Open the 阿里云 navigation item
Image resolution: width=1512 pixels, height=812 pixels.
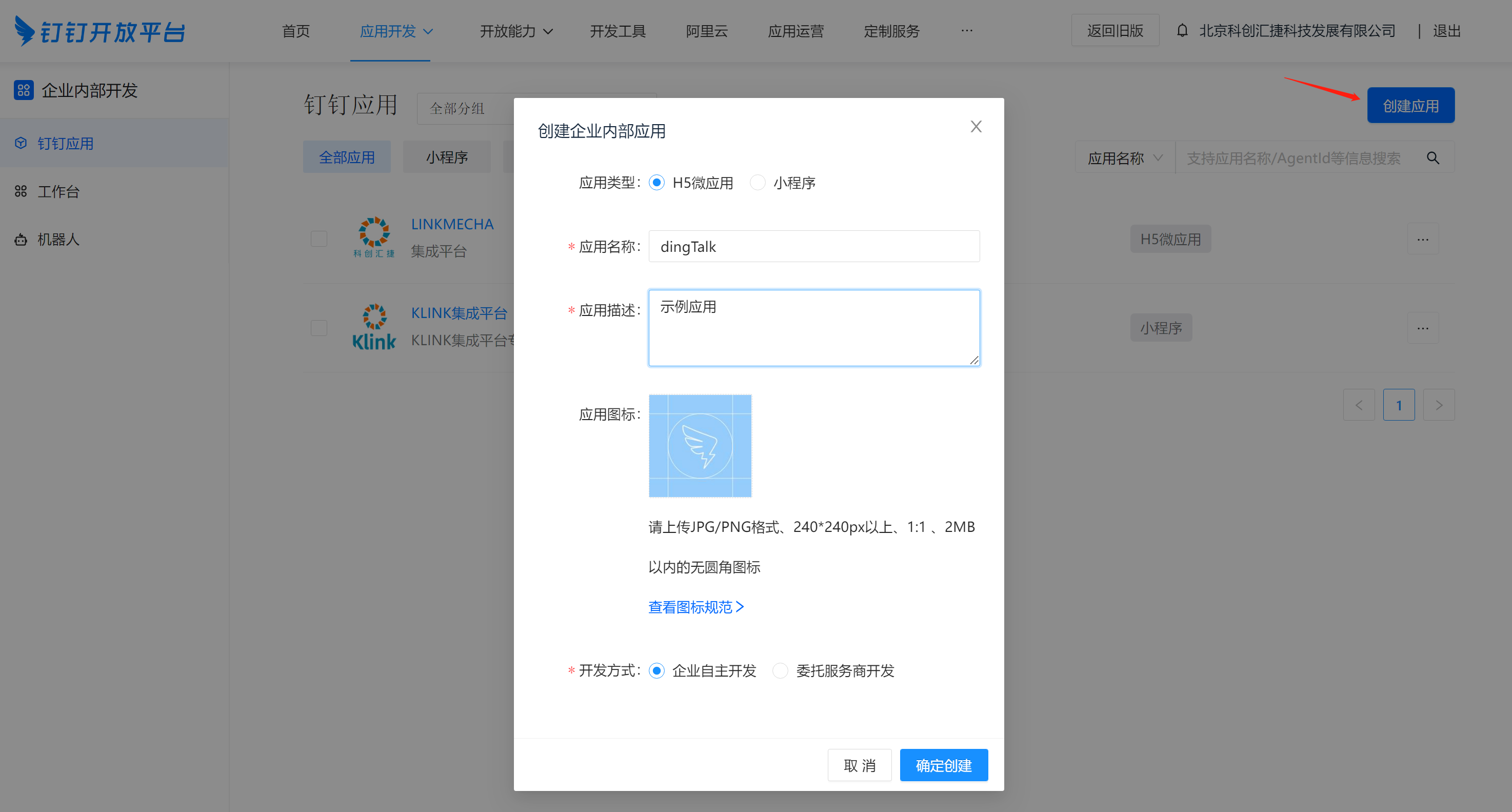click(x=707, y=31)
